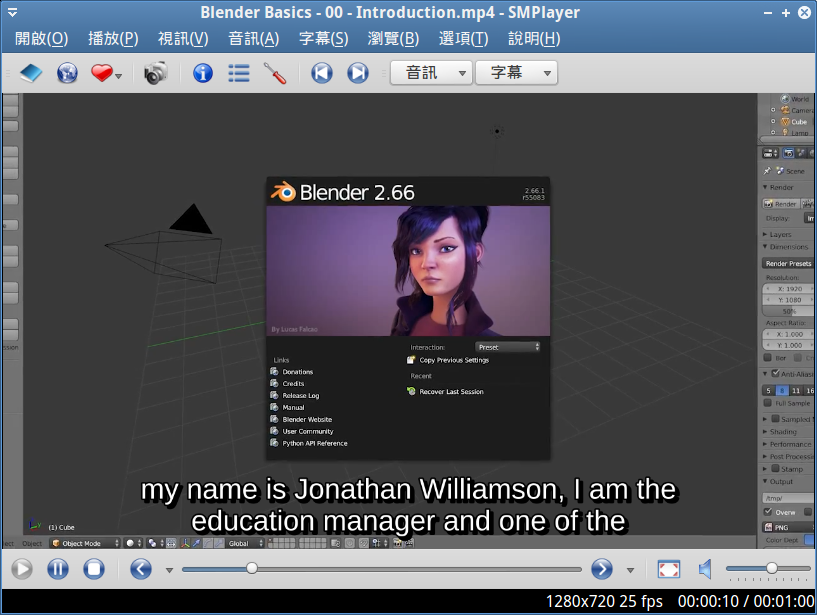Image resolution: width=817 pixels, height=615 pixels.
Task: Fast forward with the blue forward arrow
Action: [602, 569]
